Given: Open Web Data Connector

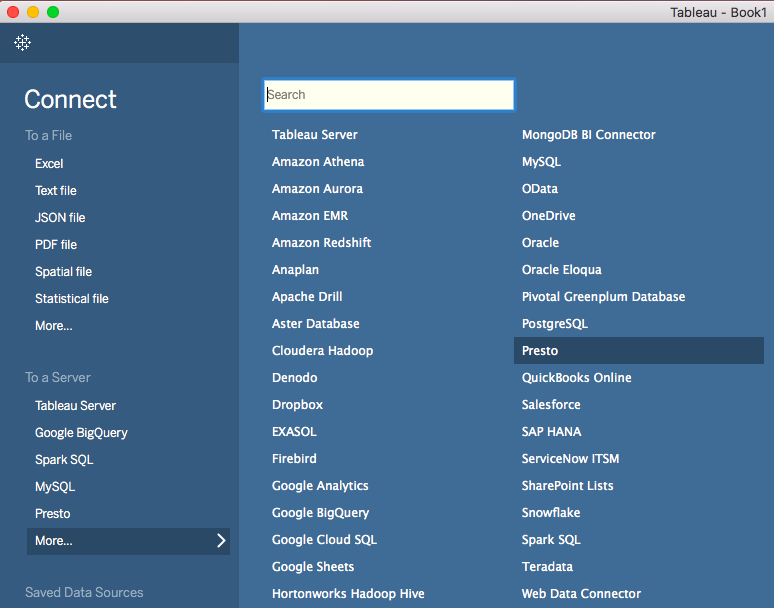Looking at the screenshot, I should [581, 594].
